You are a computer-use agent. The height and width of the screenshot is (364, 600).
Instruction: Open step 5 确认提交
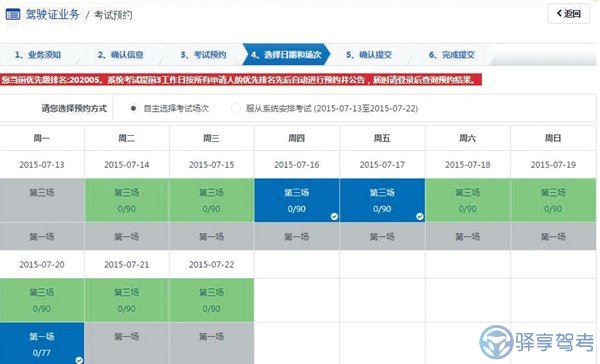[x=369, y=55]
